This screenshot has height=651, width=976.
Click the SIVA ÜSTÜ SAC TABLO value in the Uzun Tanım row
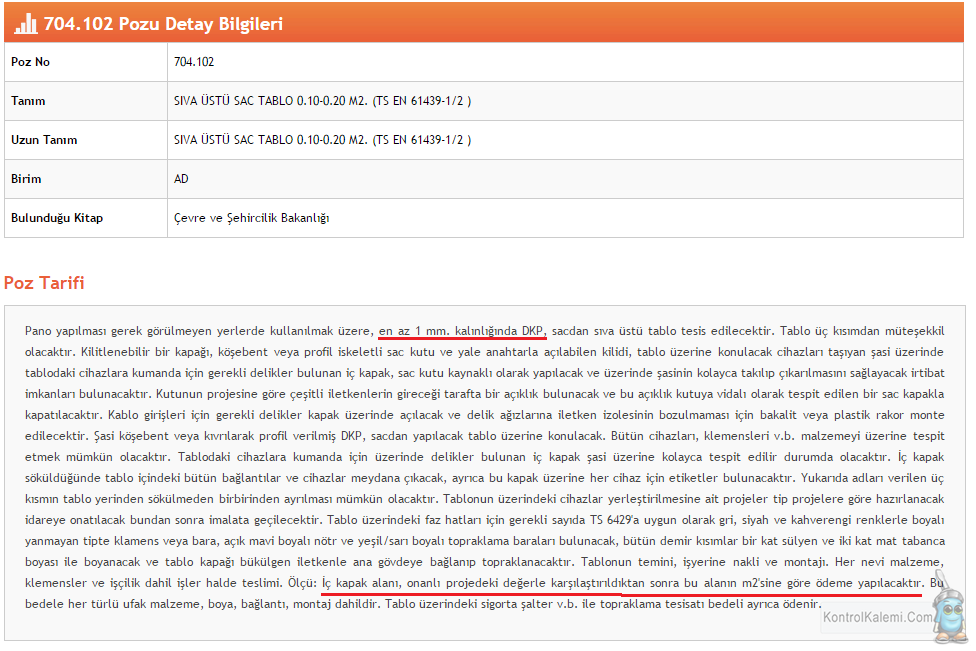pos(322,140)
